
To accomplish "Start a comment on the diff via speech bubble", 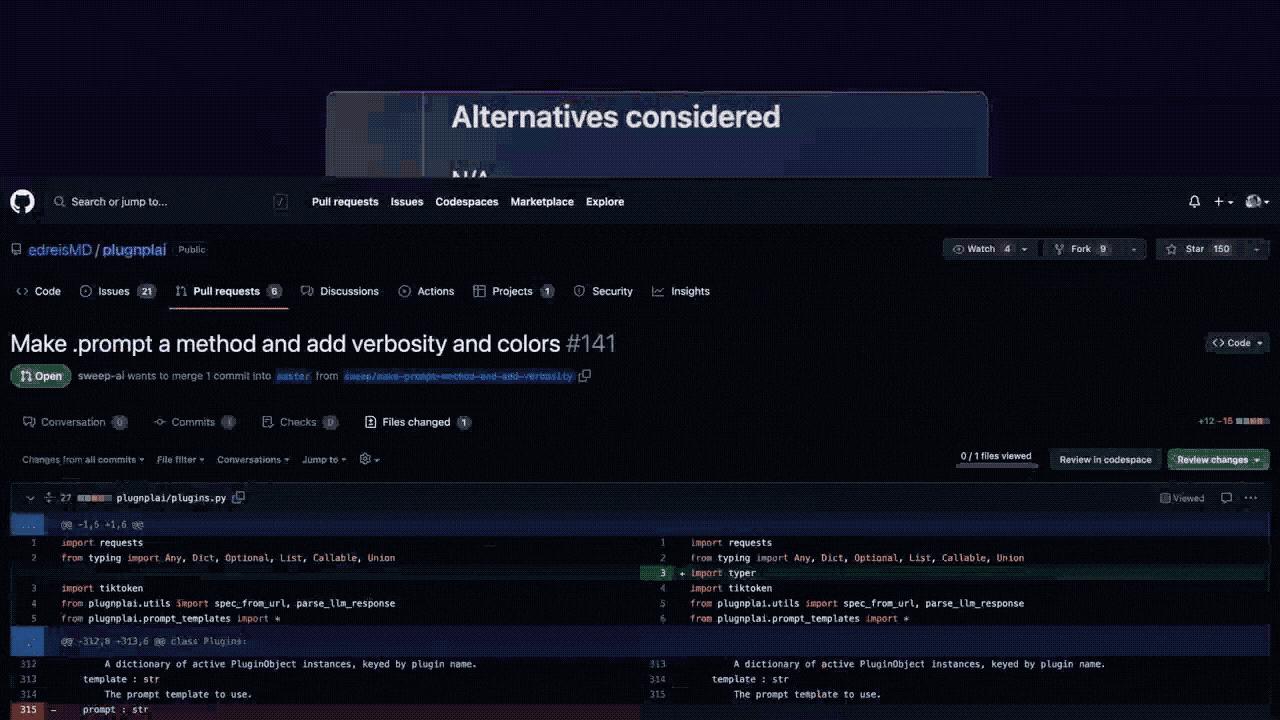I will click(x=1227, y=497).
